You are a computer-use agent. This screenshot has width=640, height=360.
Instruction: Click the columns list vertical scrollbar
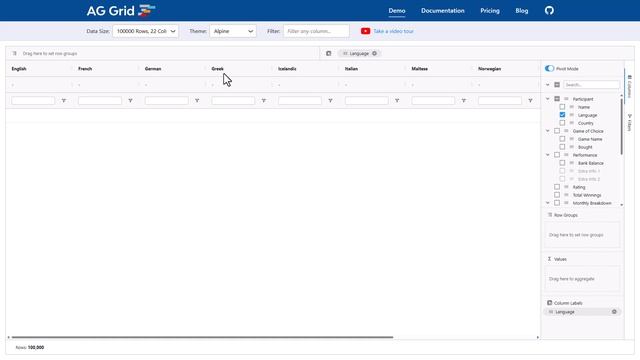(622, 127)
